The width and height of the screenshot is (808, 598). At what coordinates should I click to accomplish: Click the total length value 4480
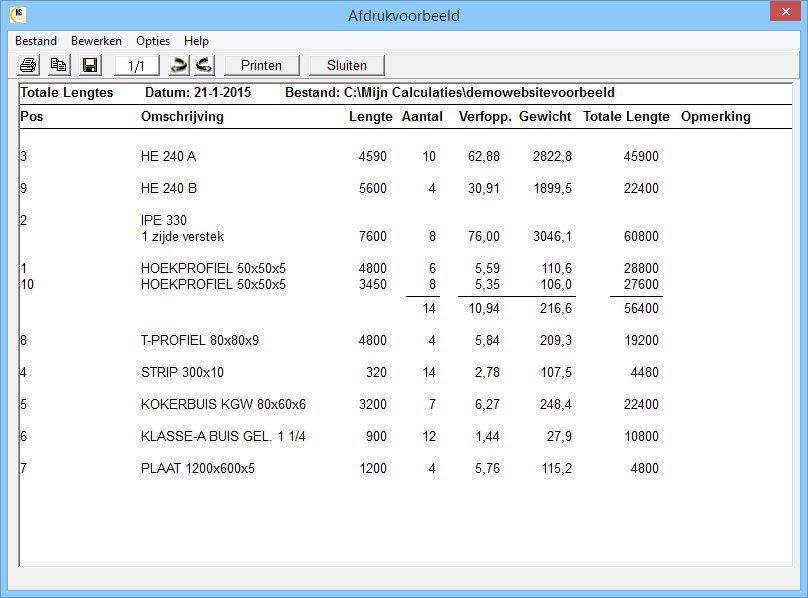point(645,372)
